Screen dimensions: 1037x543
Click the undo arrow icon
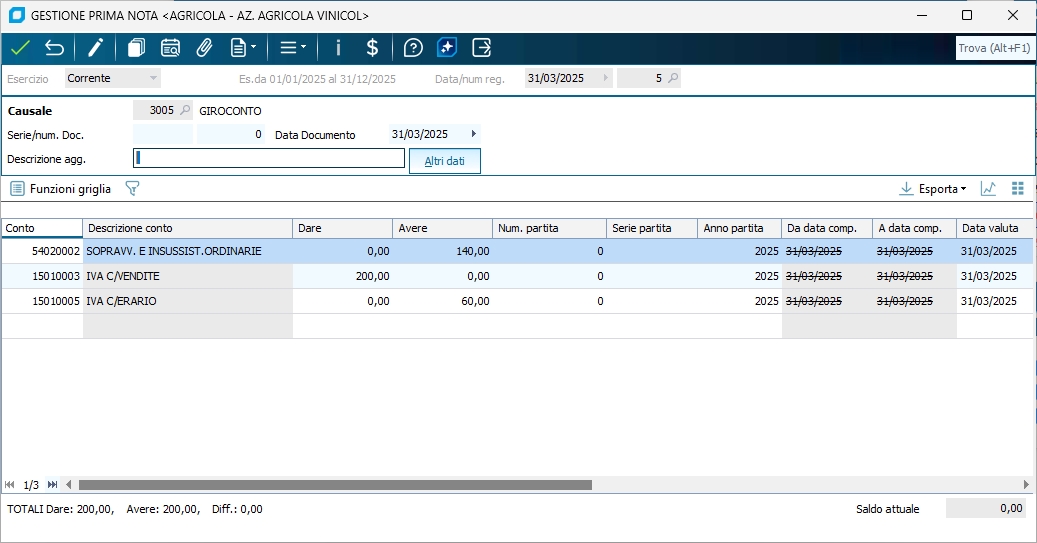click(54, 47)
